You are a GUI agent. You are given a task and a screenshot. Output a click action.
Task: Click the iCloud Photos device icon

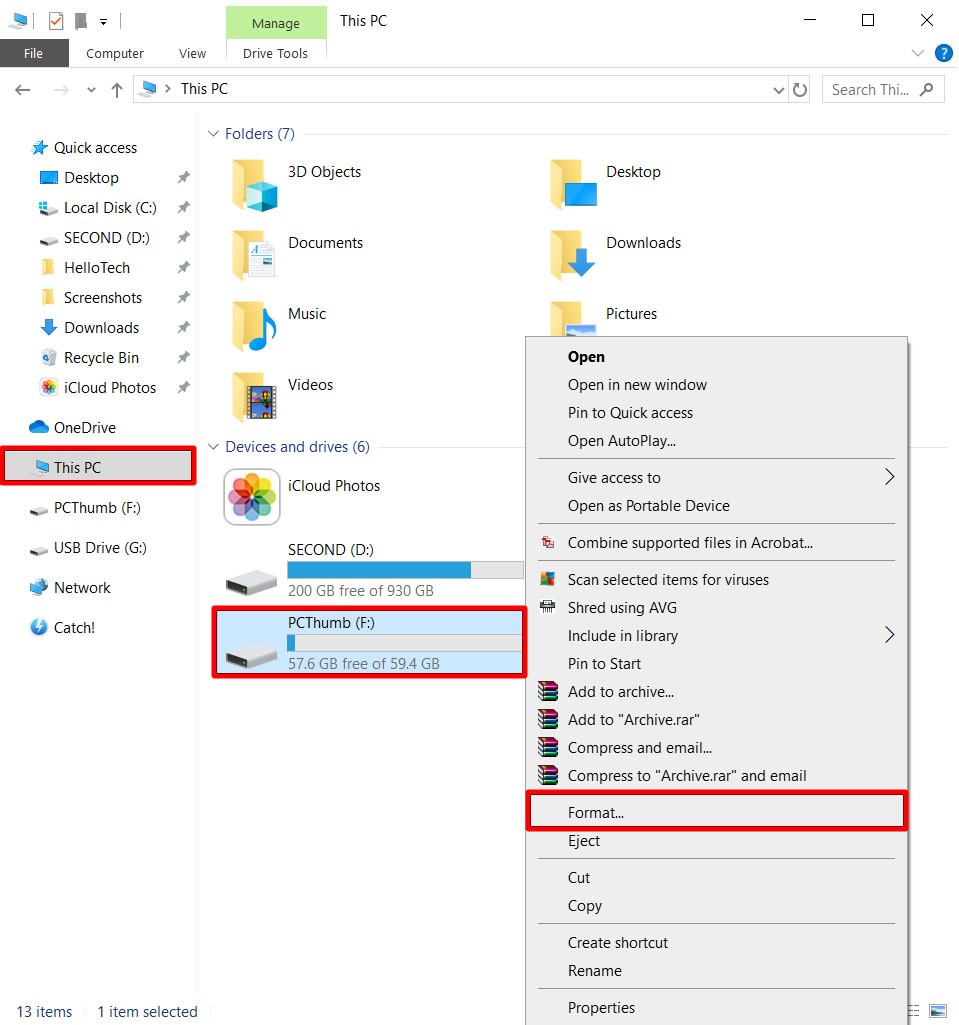click(252, 497)
